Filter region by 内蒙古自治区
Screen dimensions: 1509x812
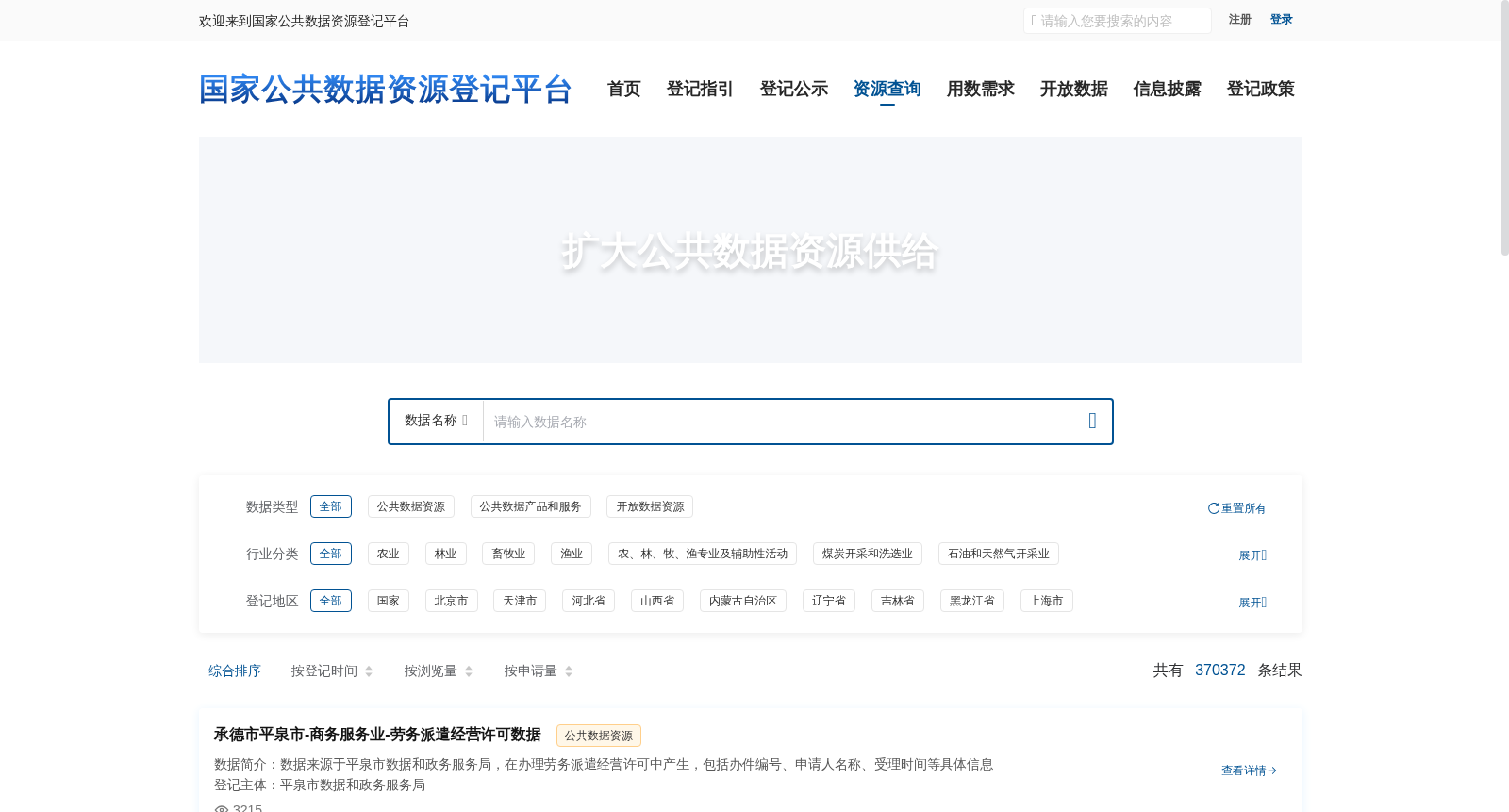point(743,601)
